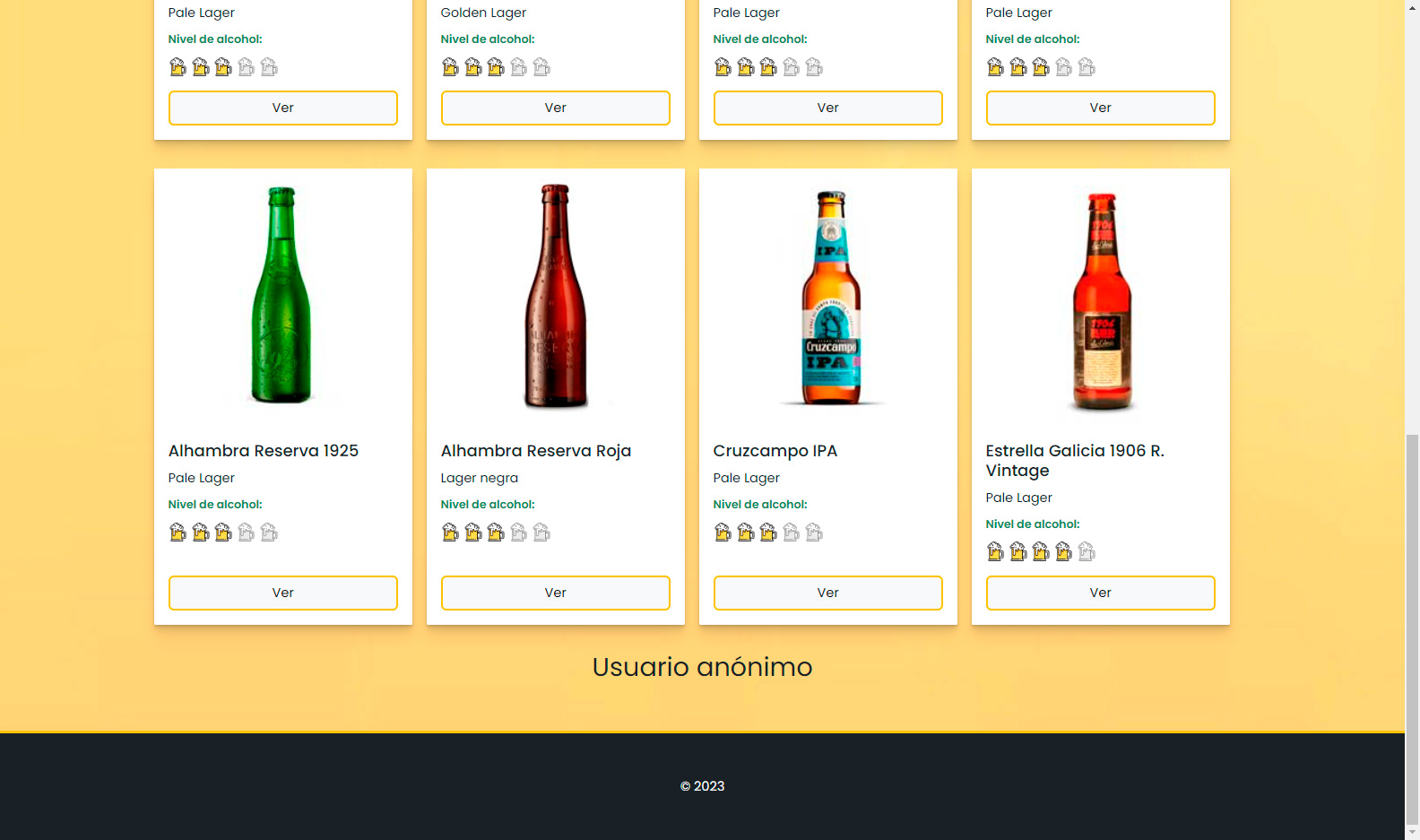
Task: Click first beer mug icon under Cruzcampo IPA
Action: [x=723, y=533]
